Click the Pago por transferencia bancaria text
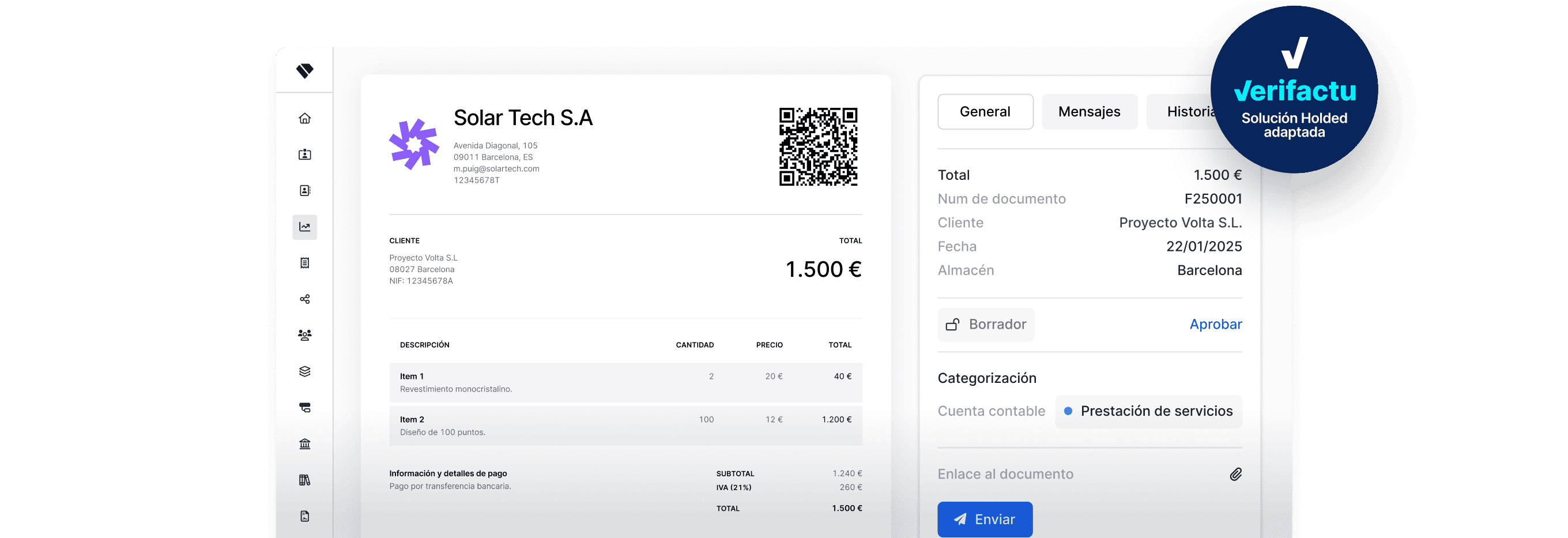 click(450, 486)
